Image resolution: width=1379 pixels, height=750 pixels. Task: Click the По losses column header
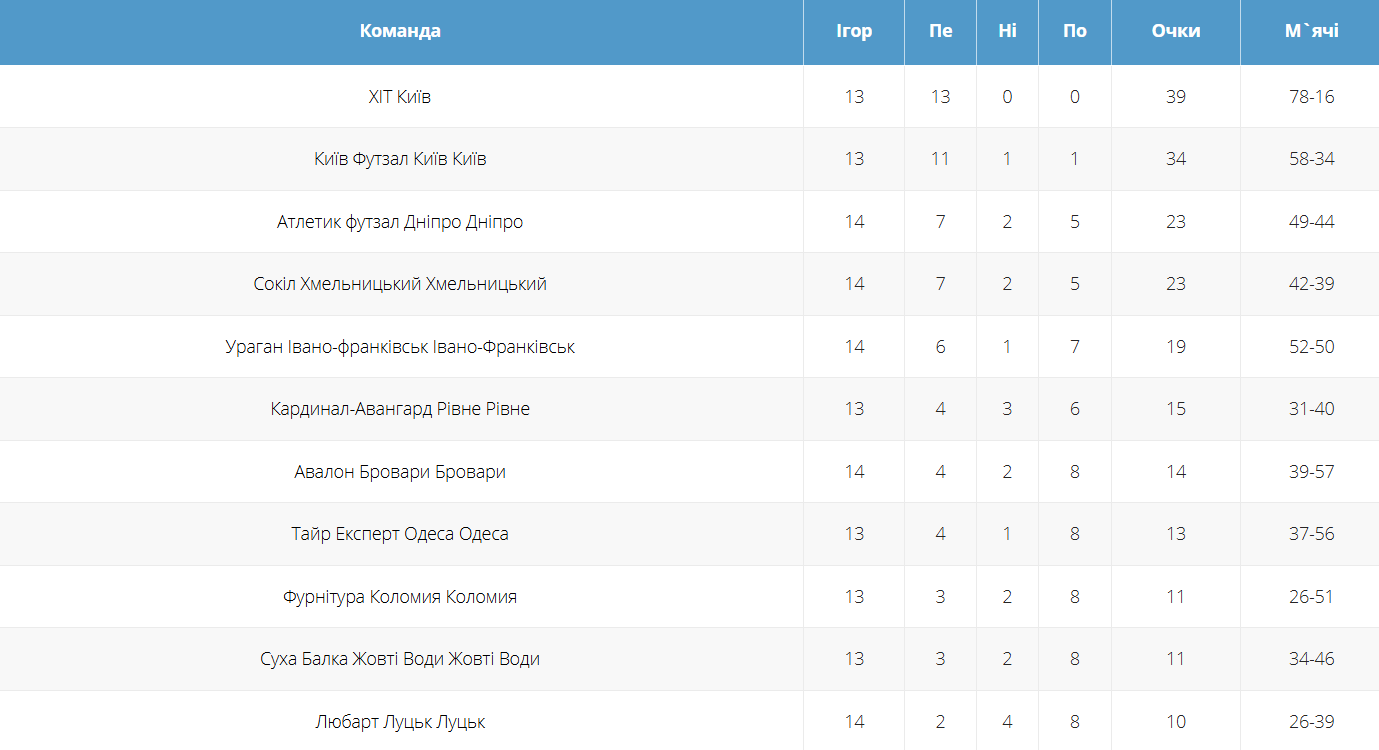tap(1075, 31)
